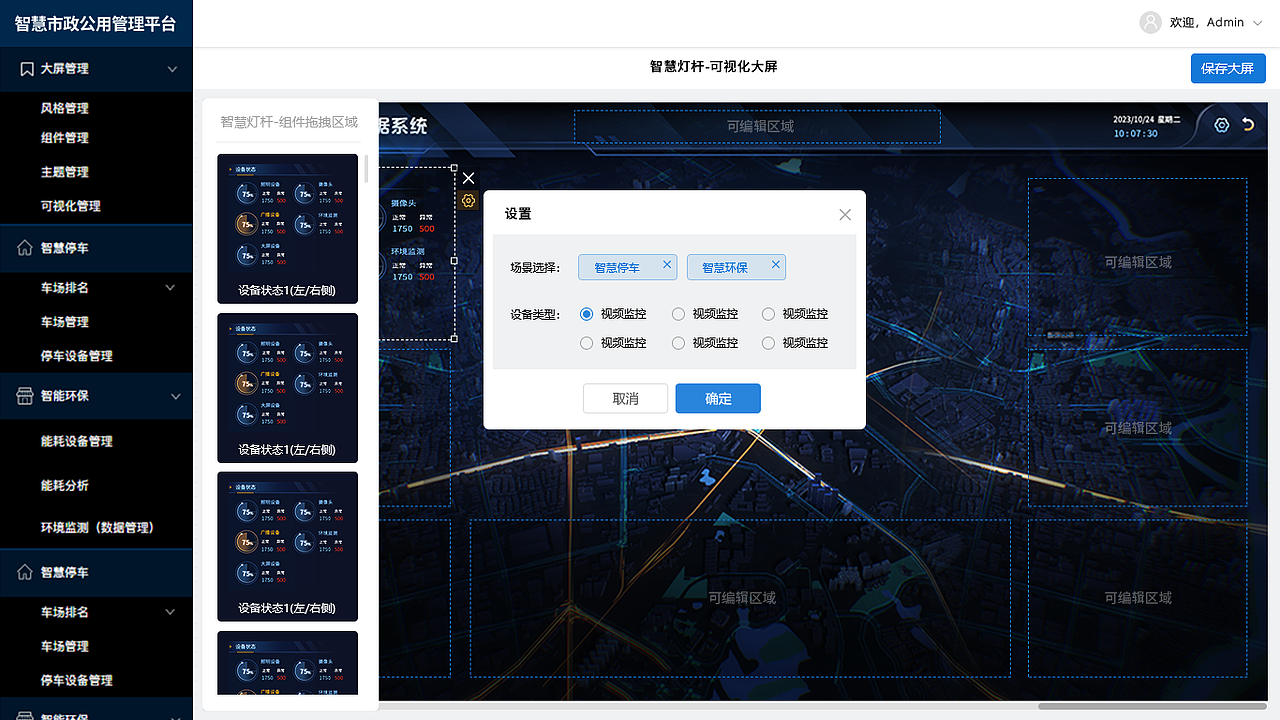Select the last 视频监控 radio in the bottom row

tap(767, 343)
